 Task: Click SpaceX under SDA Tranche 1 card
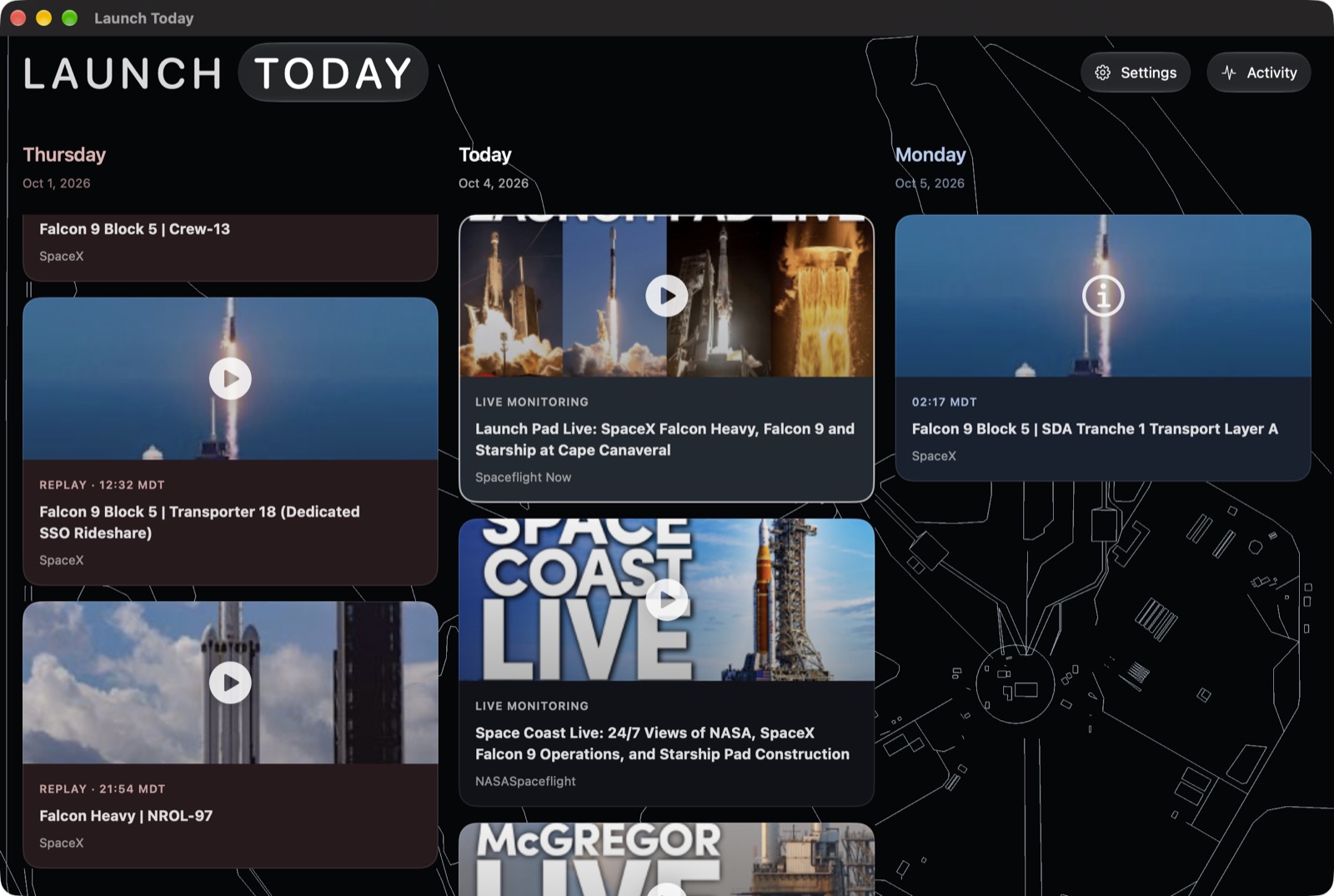point(934,456)
